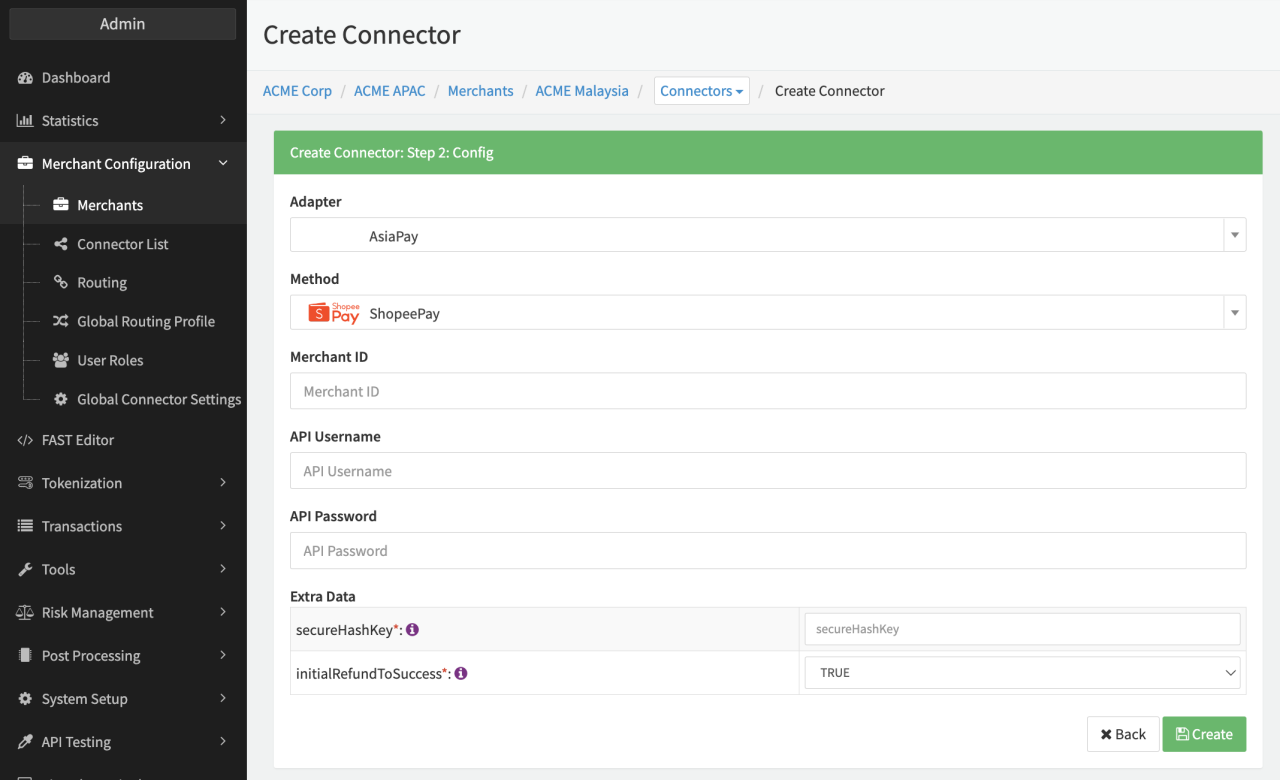Viewport: 1280px width, 780px height.
Task: Click the Dashboard gauge icon
Action: click(x=25, y=78)
